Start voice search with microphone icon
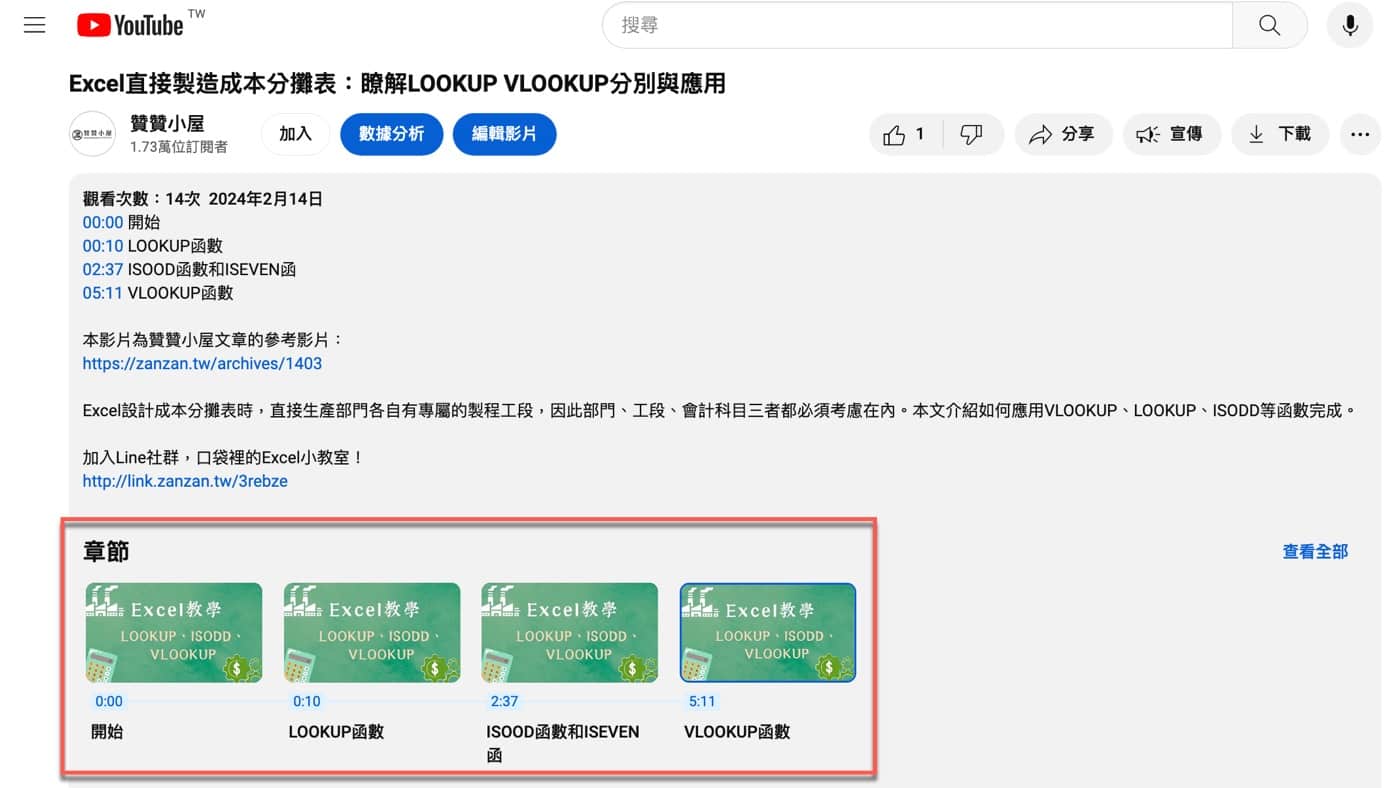 [1350, 25]
